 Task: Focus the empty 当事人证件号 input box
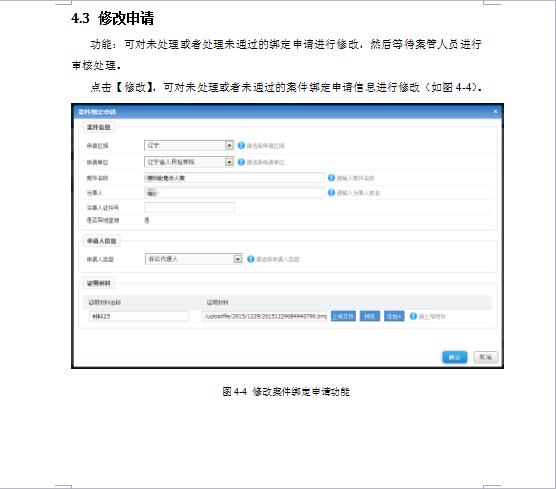tap(189, 207)
